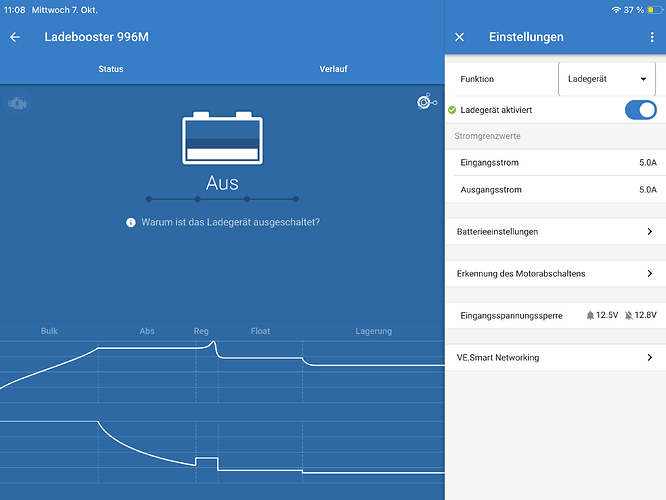The height and width of the screenshot is (500, 666).
Task: Tap the Stromgrenzwerte section header
Action: [x=488, y=136]
